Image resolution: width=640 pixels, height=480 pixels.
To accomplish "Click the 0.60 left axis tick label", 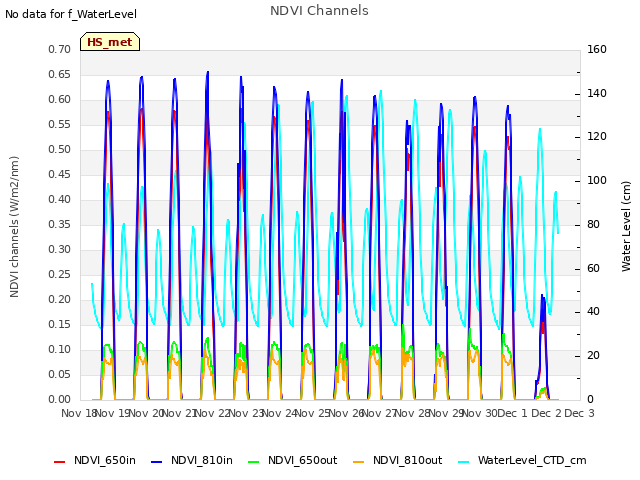I will [x=59, y=100].
